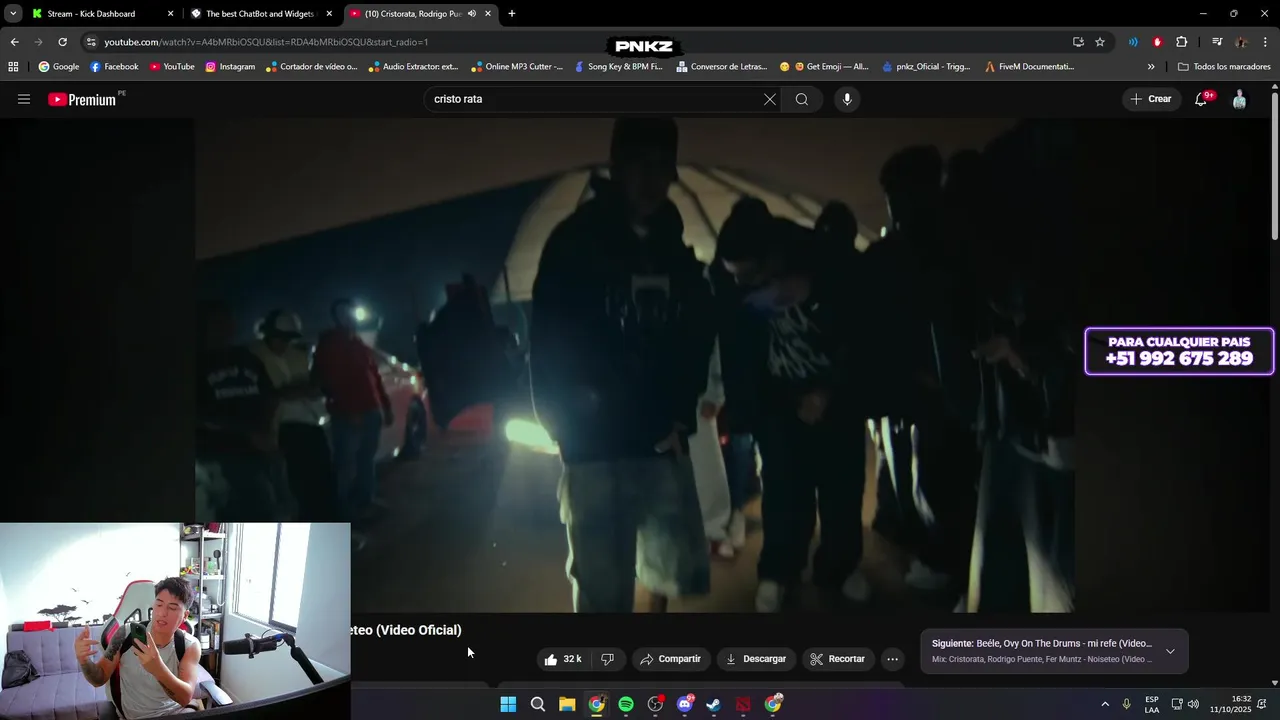Open the YouTube guide hamburger menu
This screenshot has width=1280, height=720.
[24, 99]
